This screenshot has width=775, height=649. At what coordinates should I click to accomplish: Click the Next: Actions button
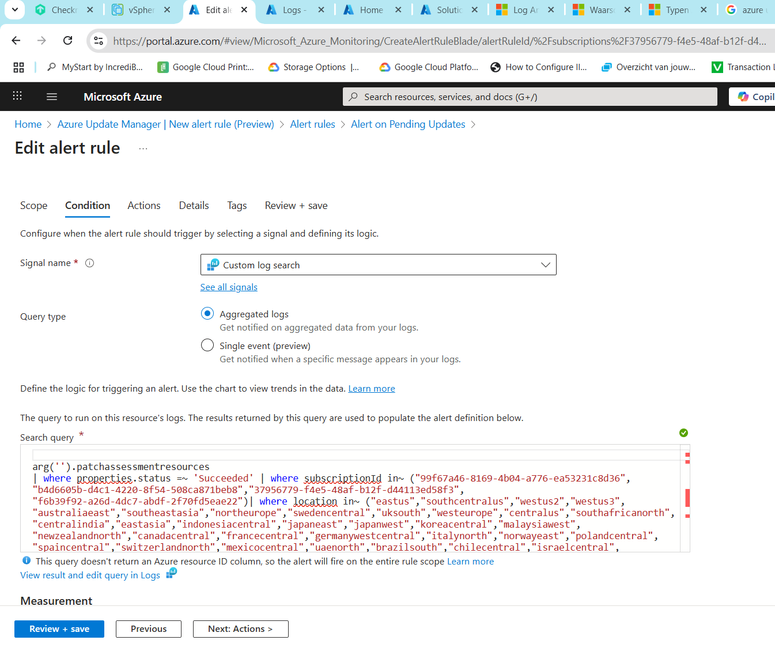click(x=241, y=629)
